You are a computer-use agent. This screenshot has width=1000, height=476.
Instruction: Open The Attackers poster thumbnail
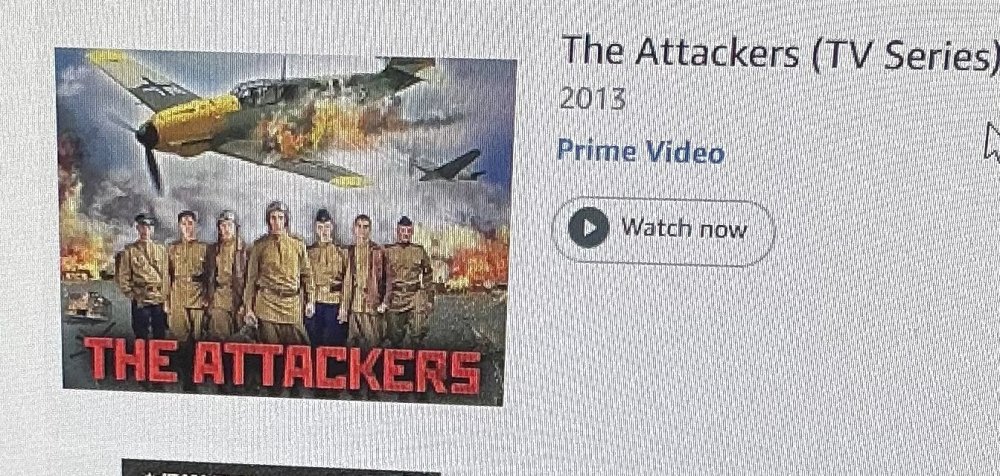click(x=286, y=226)
